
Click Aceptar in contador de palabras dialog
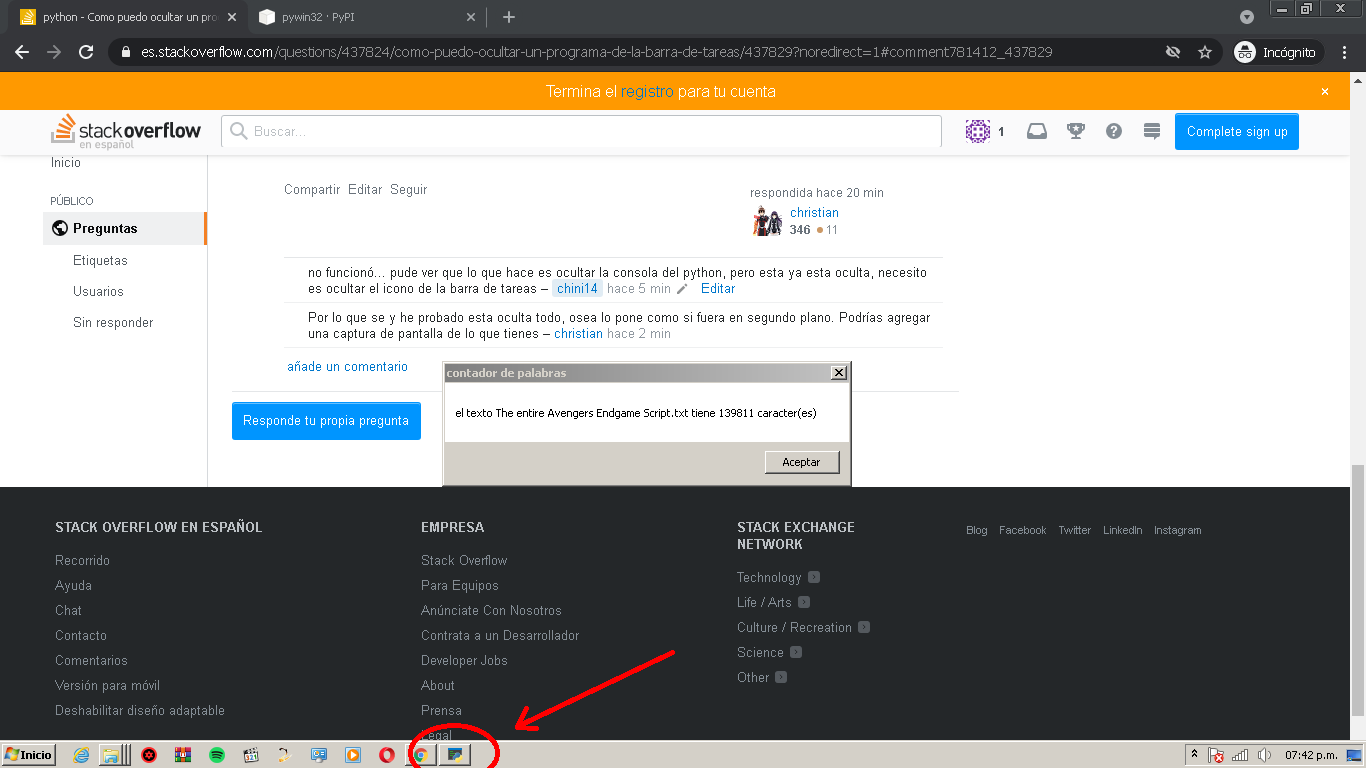click(x=801, y=462)
